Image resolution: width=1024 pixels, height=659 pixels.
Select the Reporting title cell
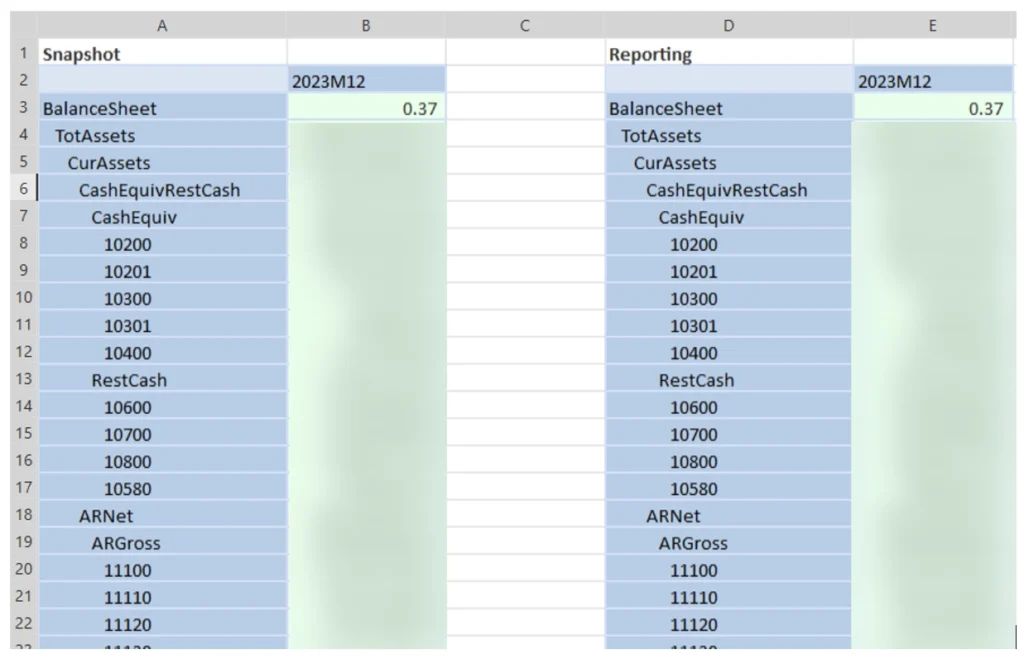pos(651,55)
